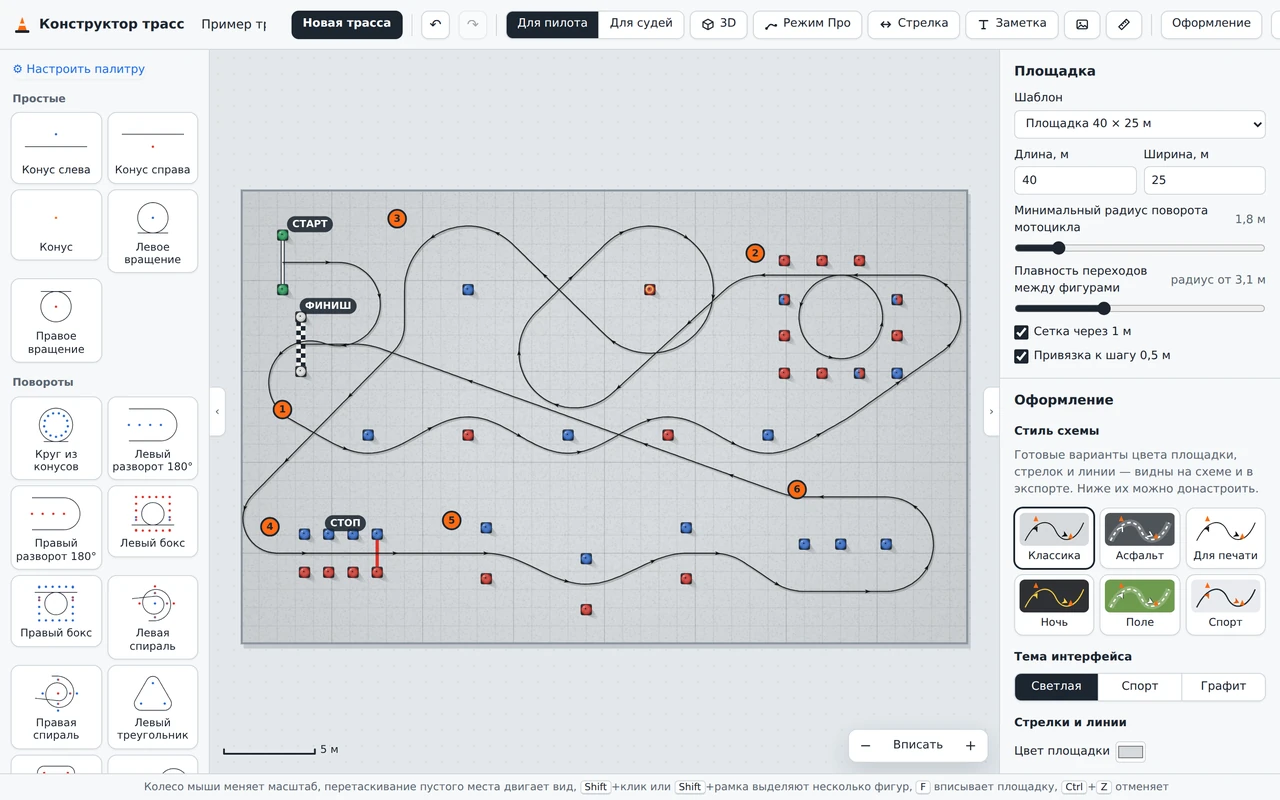Add the 'Круг из конусов' figure

tap(56, 438)
